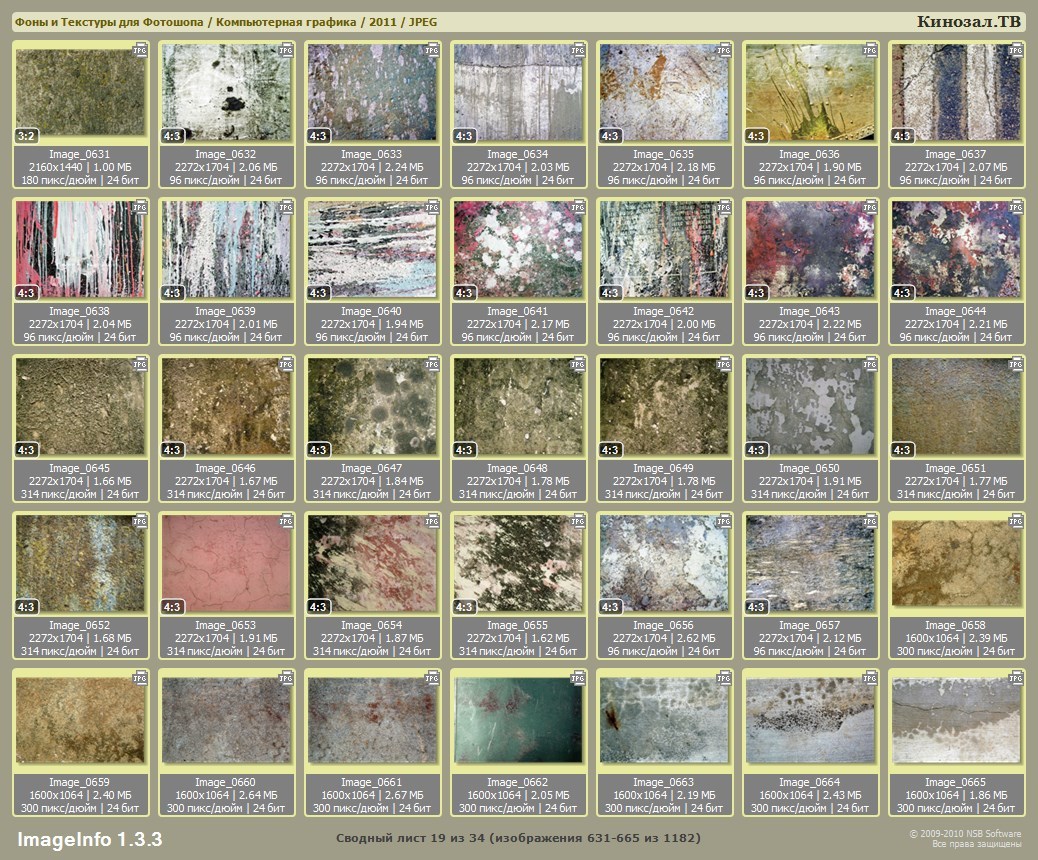Click the JPG badge on Image_0631

(141, 49)
